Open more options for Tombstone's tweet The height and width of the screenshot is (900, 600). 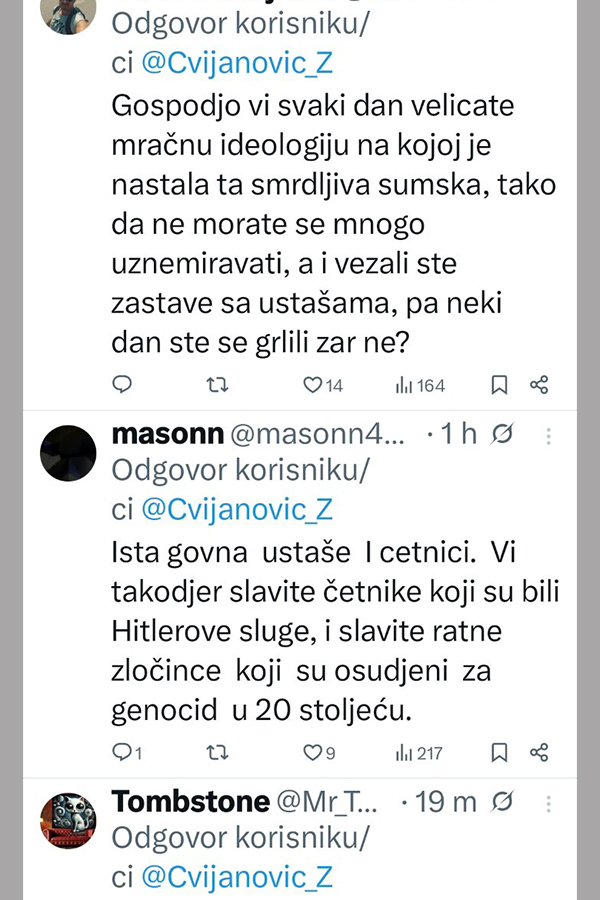point(547,802)
